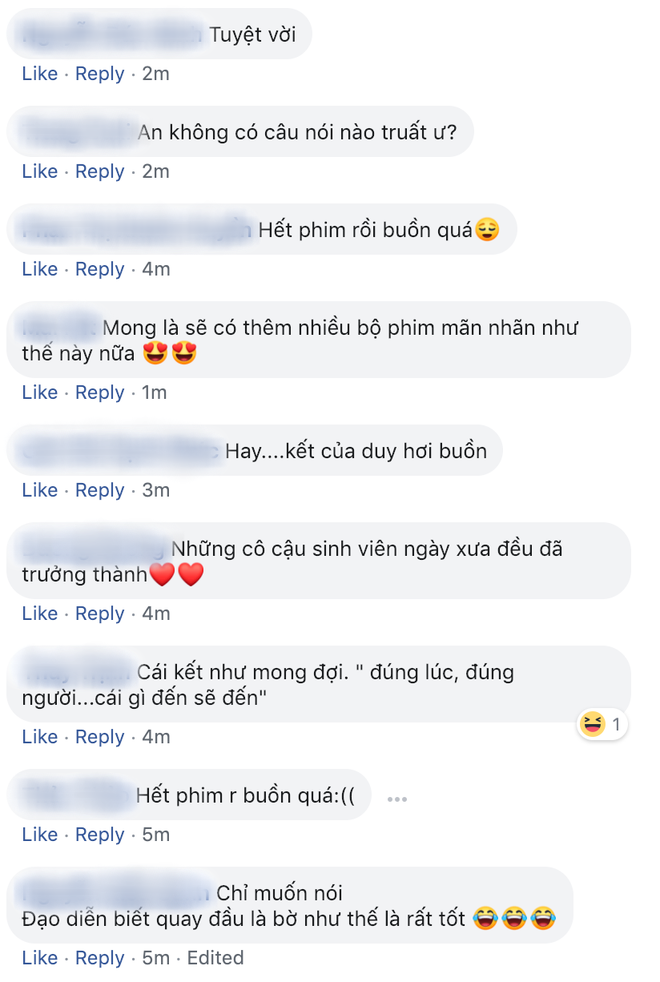
Task: Open the 'Edited' history on the last comment
Action: pos(215,958)
